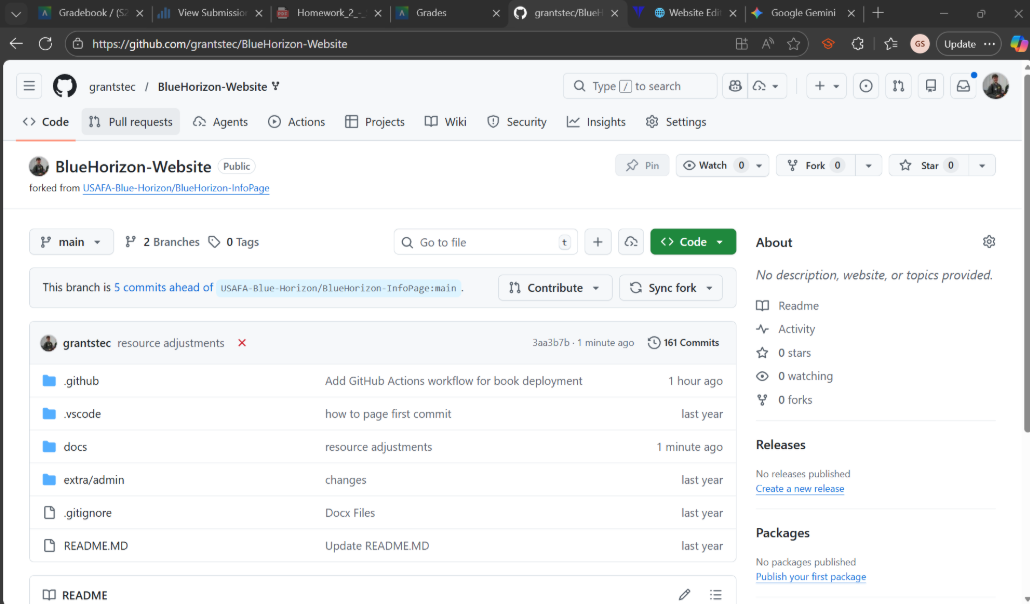1030x604 pixels.
Task: View 0 Tags link
Action: (x=234, y=242)
